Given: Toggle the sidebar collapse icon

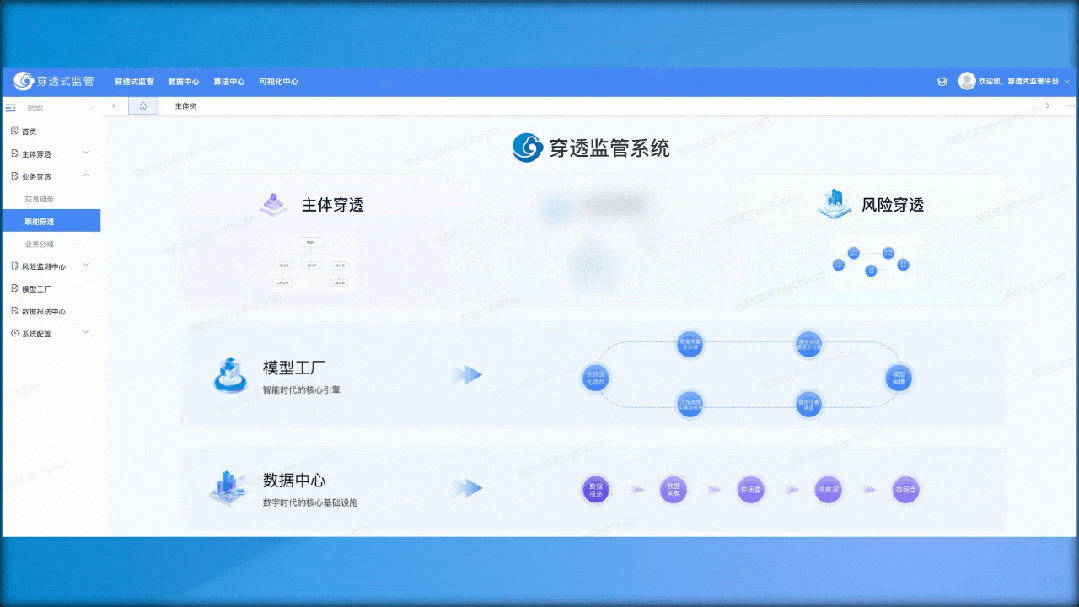Looking at the screenshot, I should tap(11, 107).
